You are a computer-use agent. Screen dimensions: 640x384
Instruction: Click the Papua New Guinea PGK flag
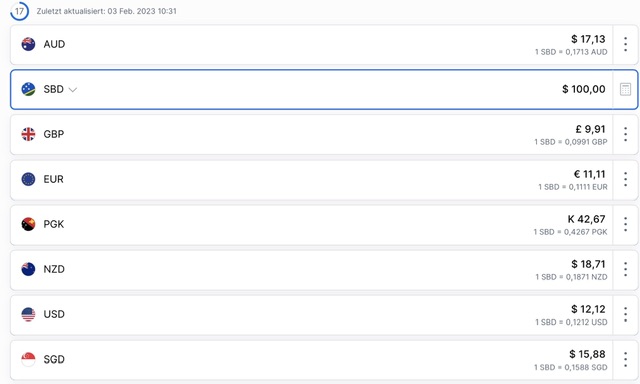coord(28,224)
